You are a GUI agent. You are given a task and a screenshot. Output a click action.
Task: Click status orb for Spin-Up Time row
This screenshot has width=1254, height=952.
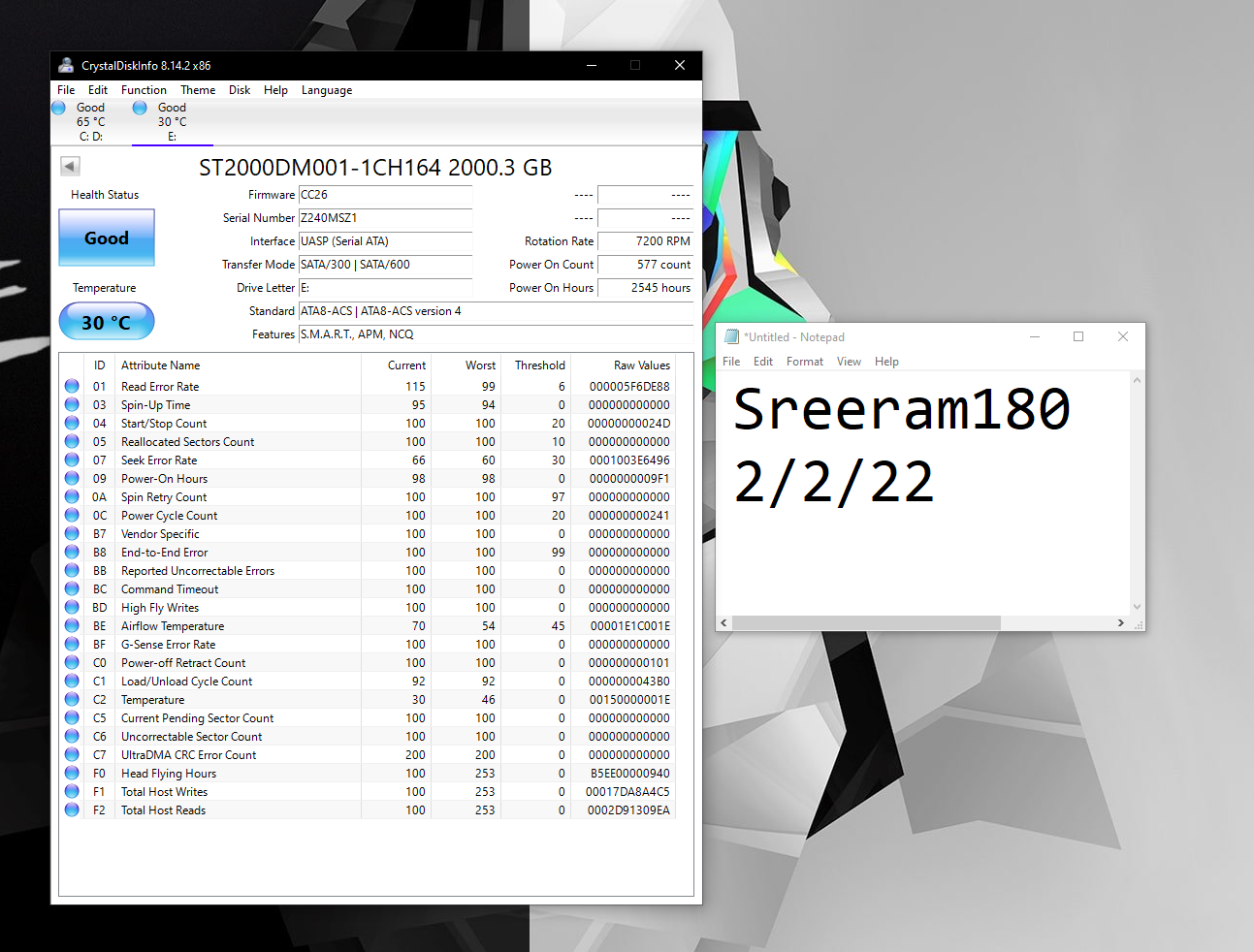tap(72, 404)
